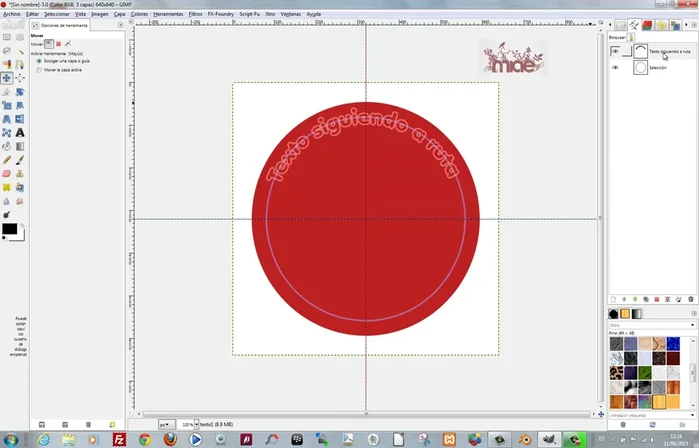The image size is (699, 448).
Task: Activate the Move tool in toolbox
Action: (x=7, y=77)
